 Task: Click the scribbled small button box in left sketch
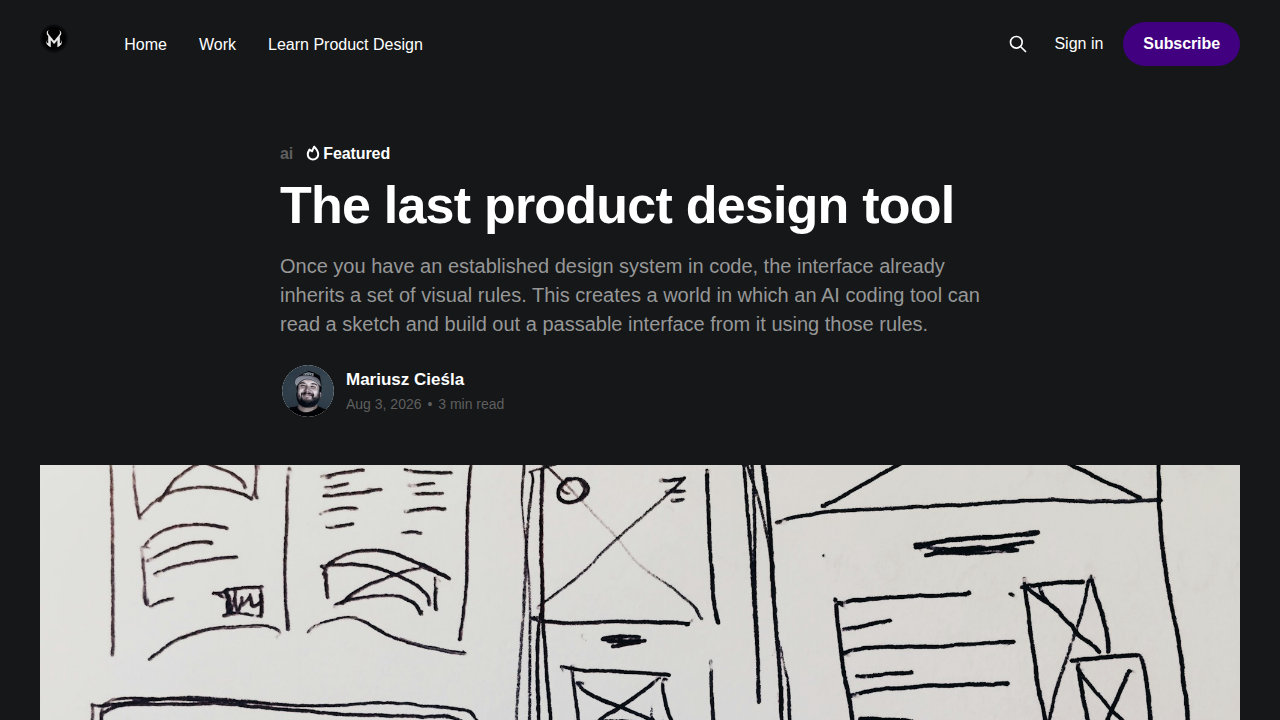click(241, 601)
